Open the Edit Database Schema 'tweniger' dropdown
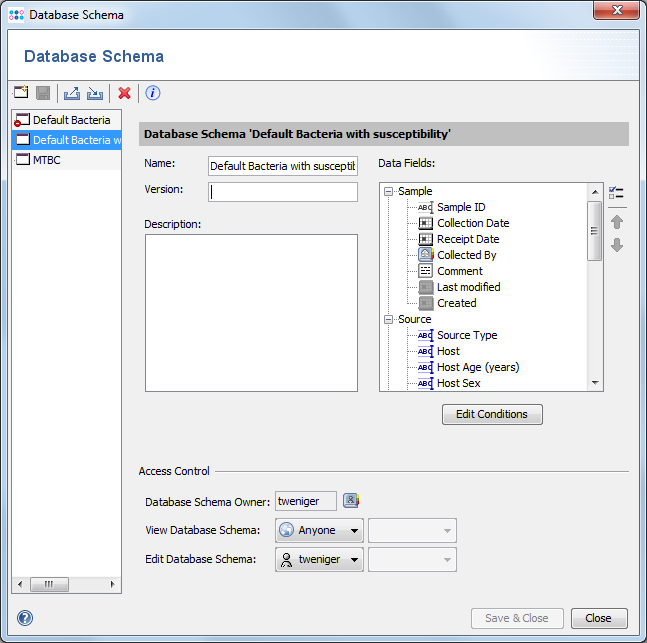 pos(319,560)
